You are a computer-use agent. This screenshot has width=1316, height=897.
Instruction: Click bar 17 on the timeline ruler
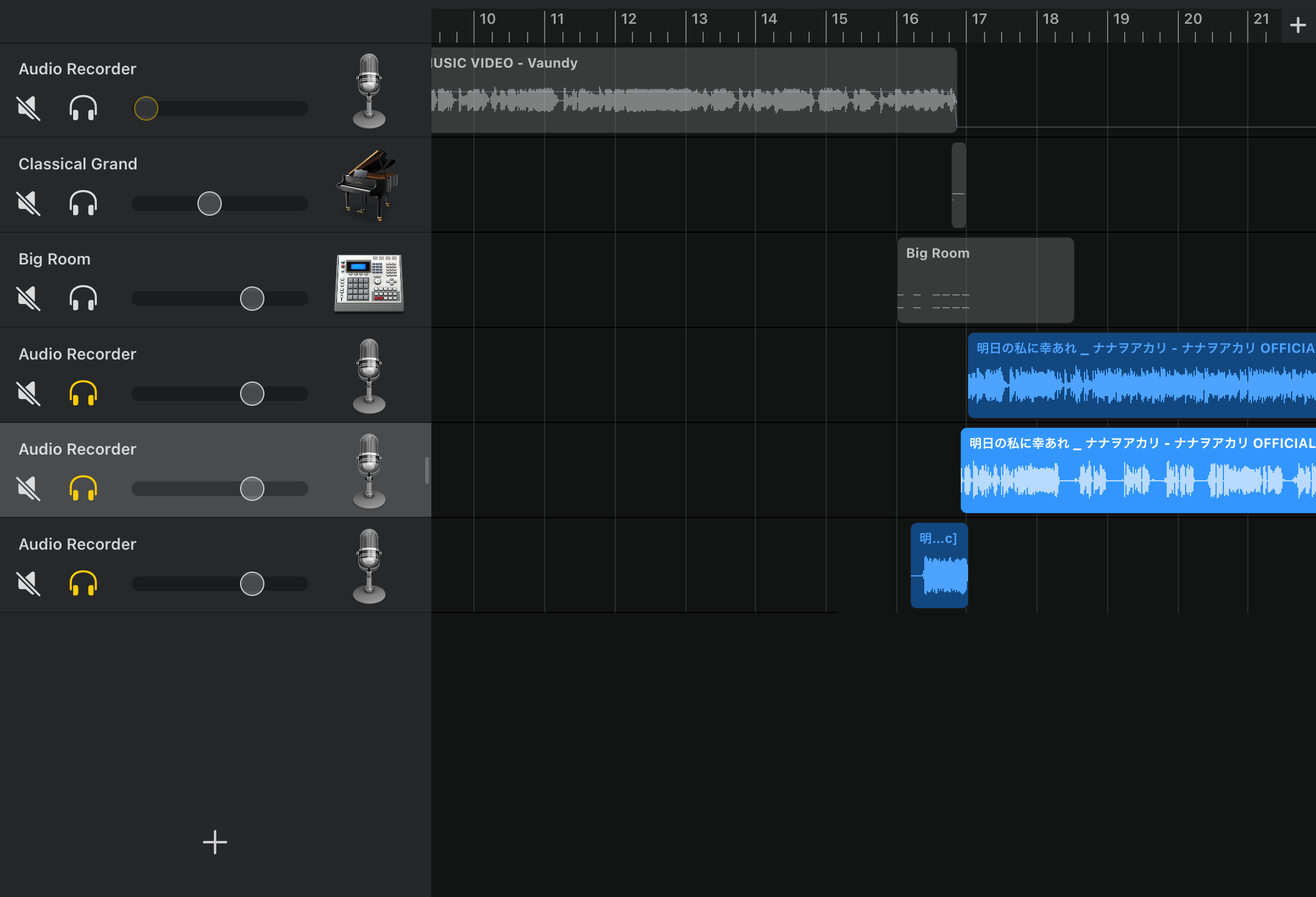[978, 19]
